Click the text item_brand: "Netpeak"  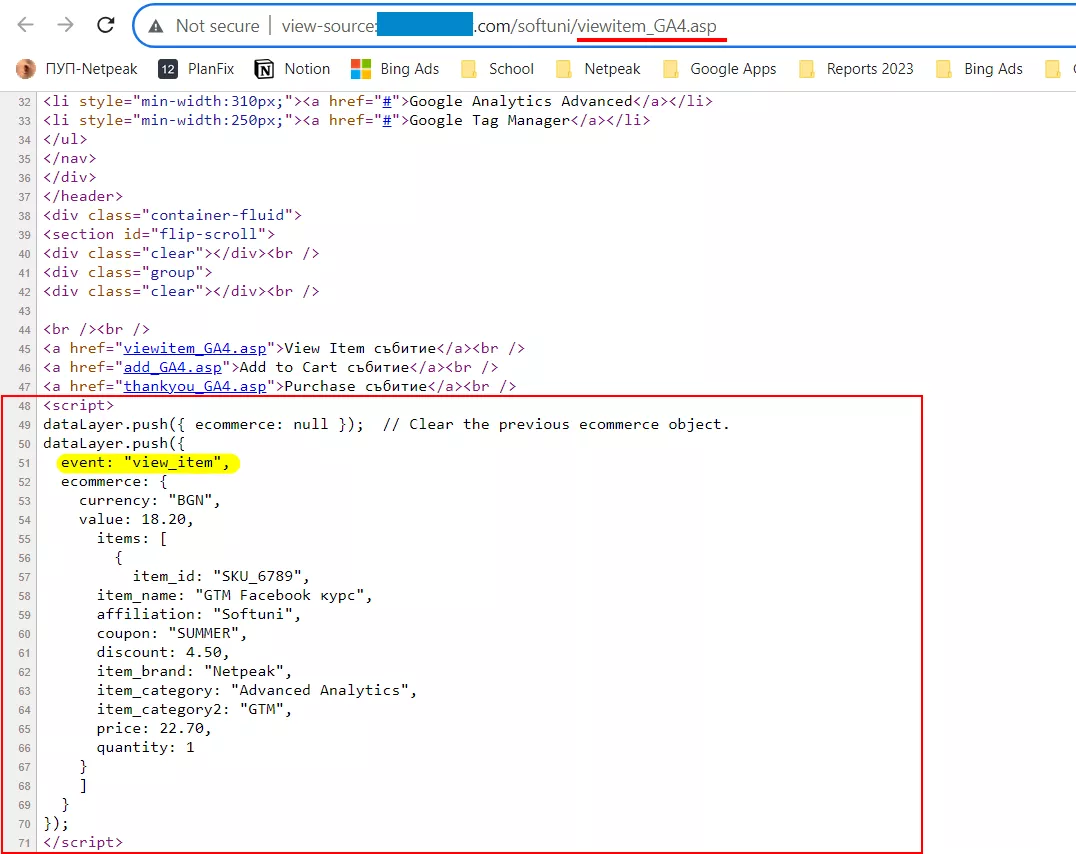194,671
